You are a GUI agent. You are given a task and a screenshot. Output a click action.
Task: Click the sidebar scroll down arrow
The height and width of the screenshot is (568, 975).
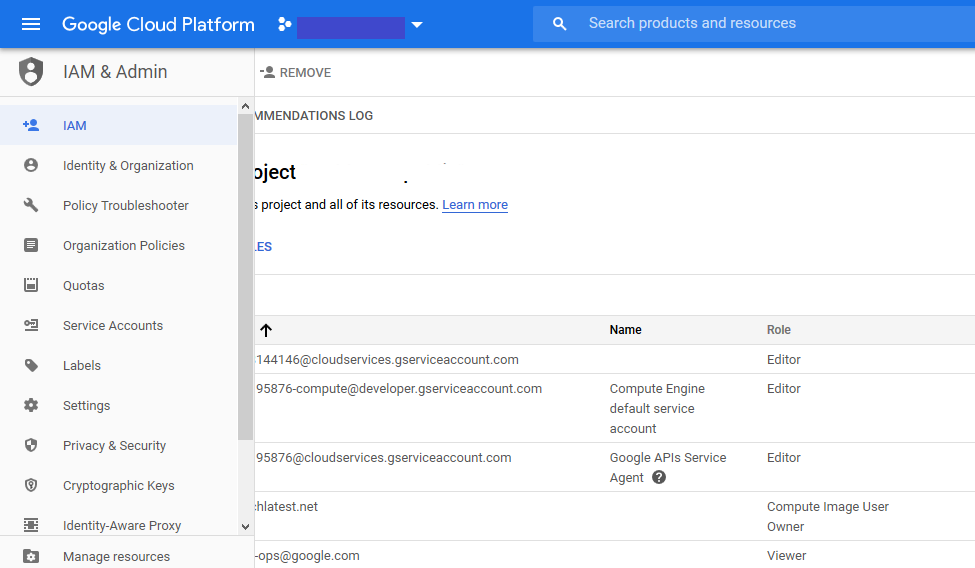(245, 526)
